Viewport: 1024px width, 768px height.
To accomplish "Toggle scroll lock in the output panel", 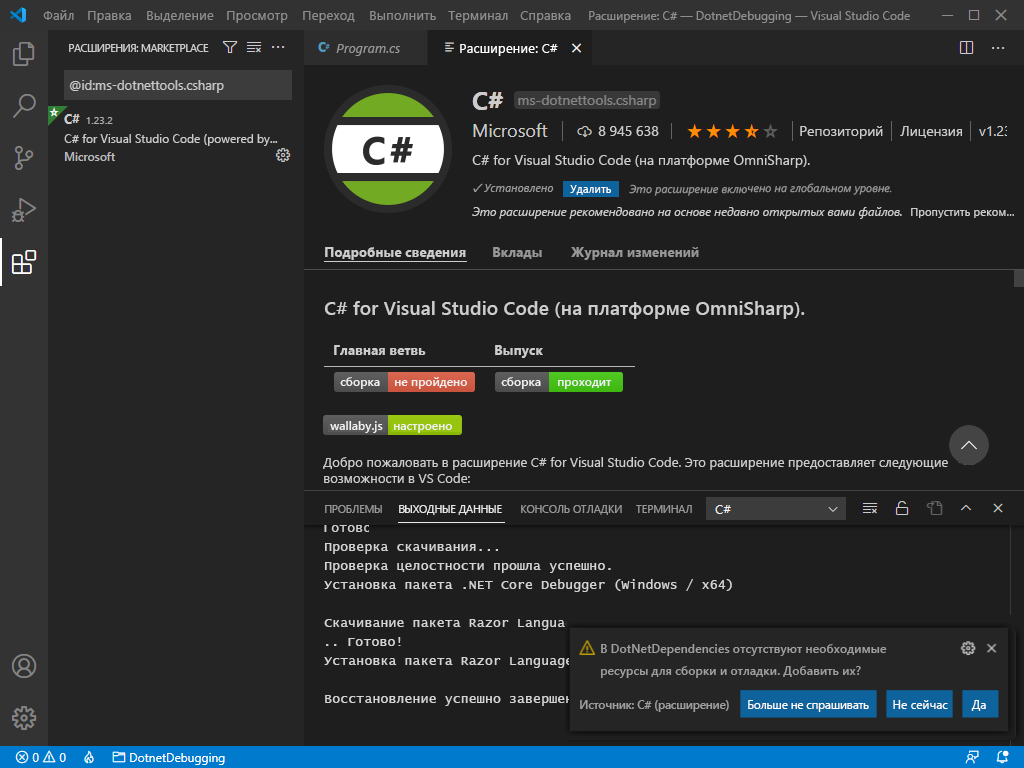I will click(901, 508).
